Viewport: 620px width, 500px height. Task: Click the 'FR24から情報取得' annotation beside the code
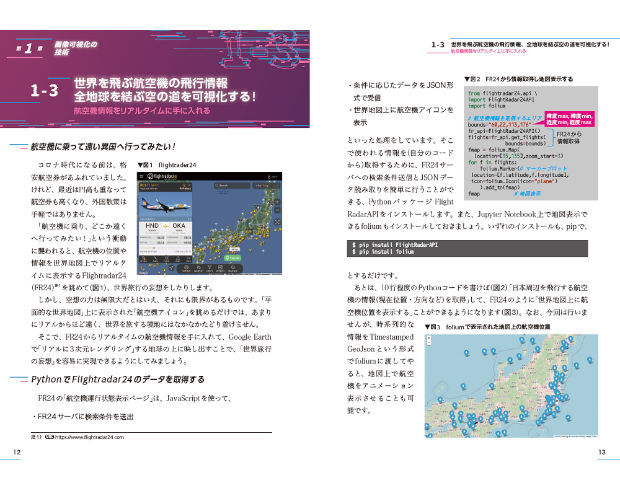(568, 138)
